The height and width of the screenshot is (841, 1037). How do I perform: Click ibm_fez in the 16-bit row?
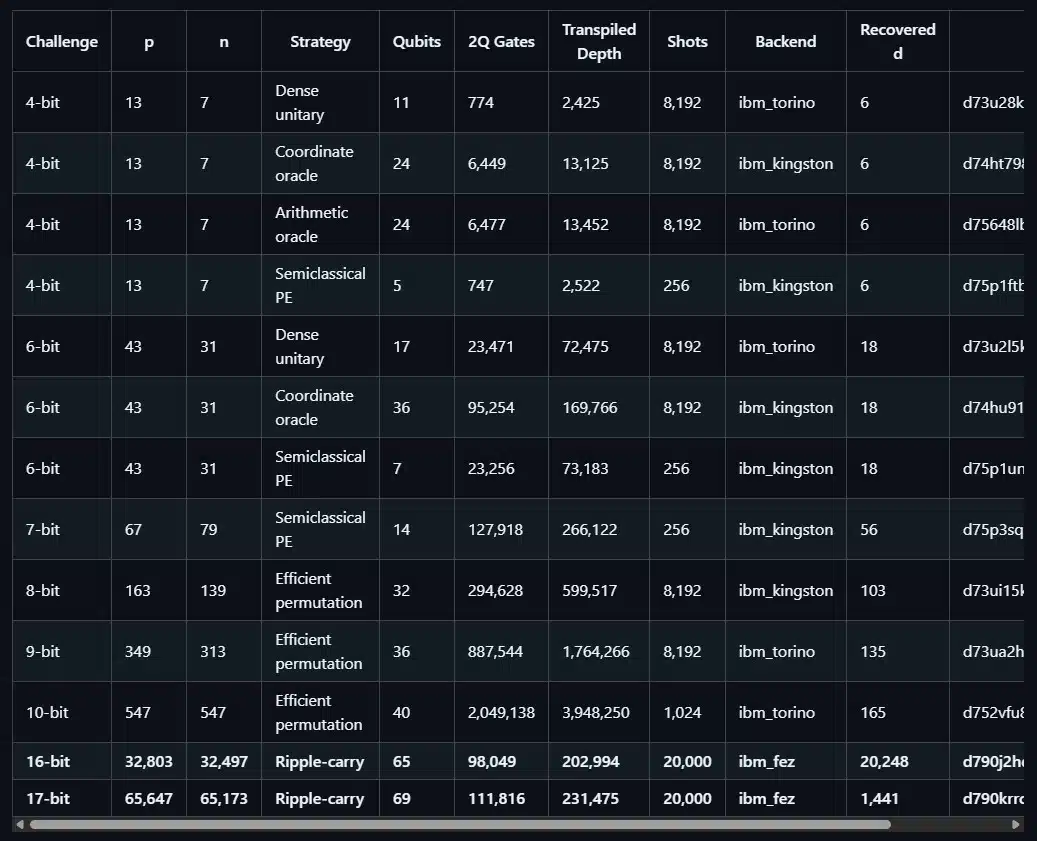767,762
